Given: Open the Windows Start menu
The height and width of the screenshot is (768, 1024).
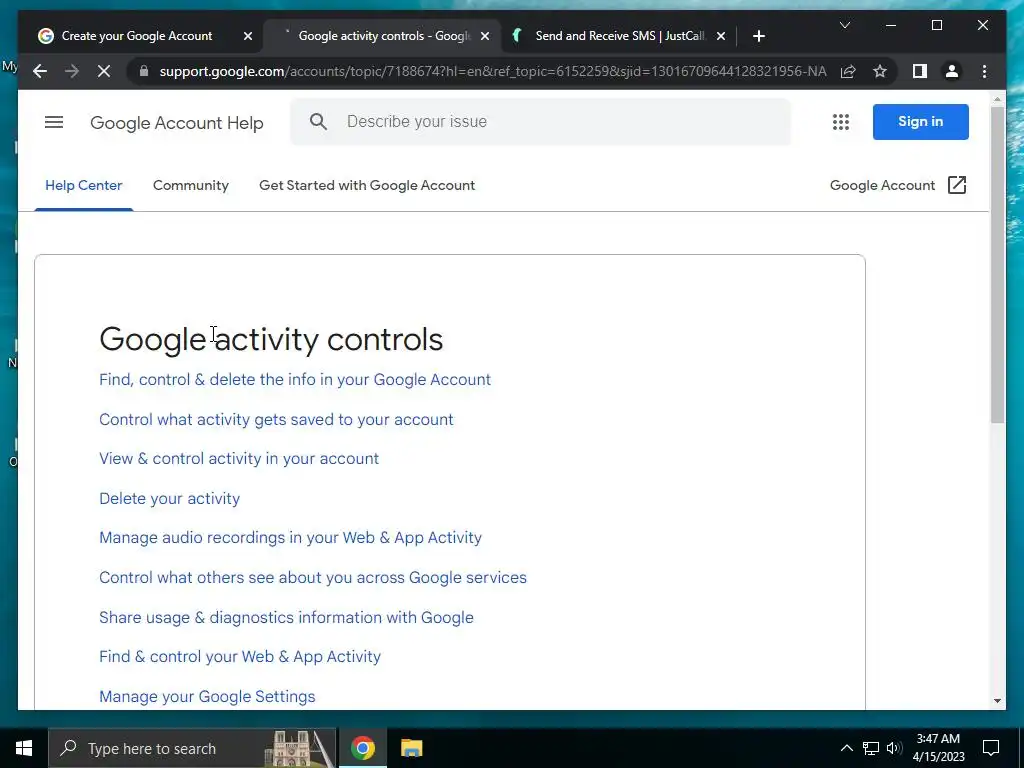Looking at the screenshot, I should coord(24,748).
